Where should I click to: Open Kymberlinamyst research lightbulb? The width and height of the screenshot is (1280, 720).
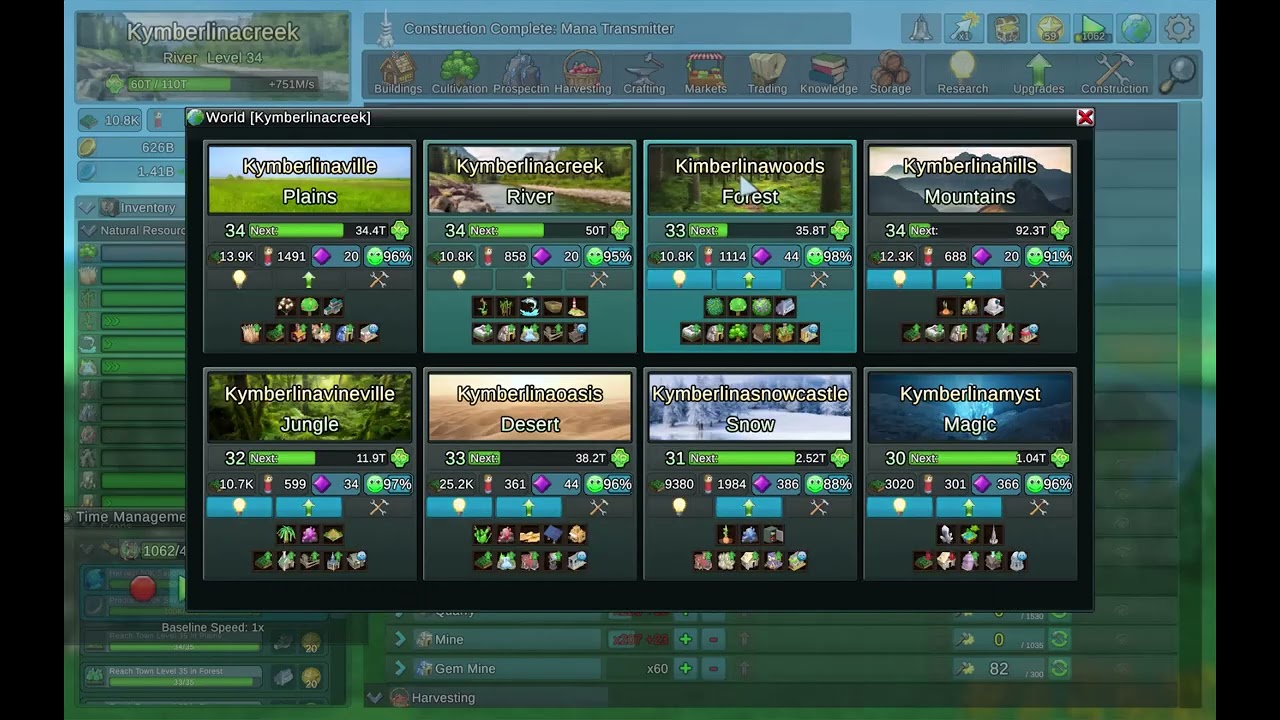coord(899,508)
